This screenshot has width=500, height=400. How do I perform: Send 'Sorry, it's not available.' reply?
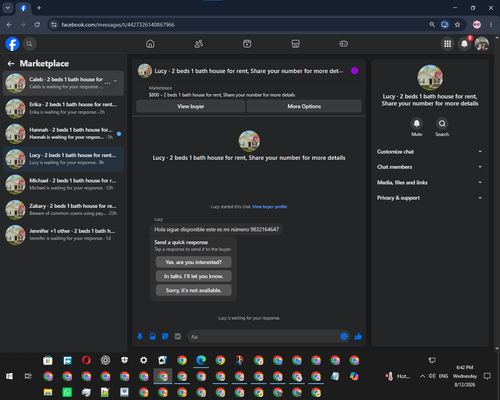(x=194, y=290)
